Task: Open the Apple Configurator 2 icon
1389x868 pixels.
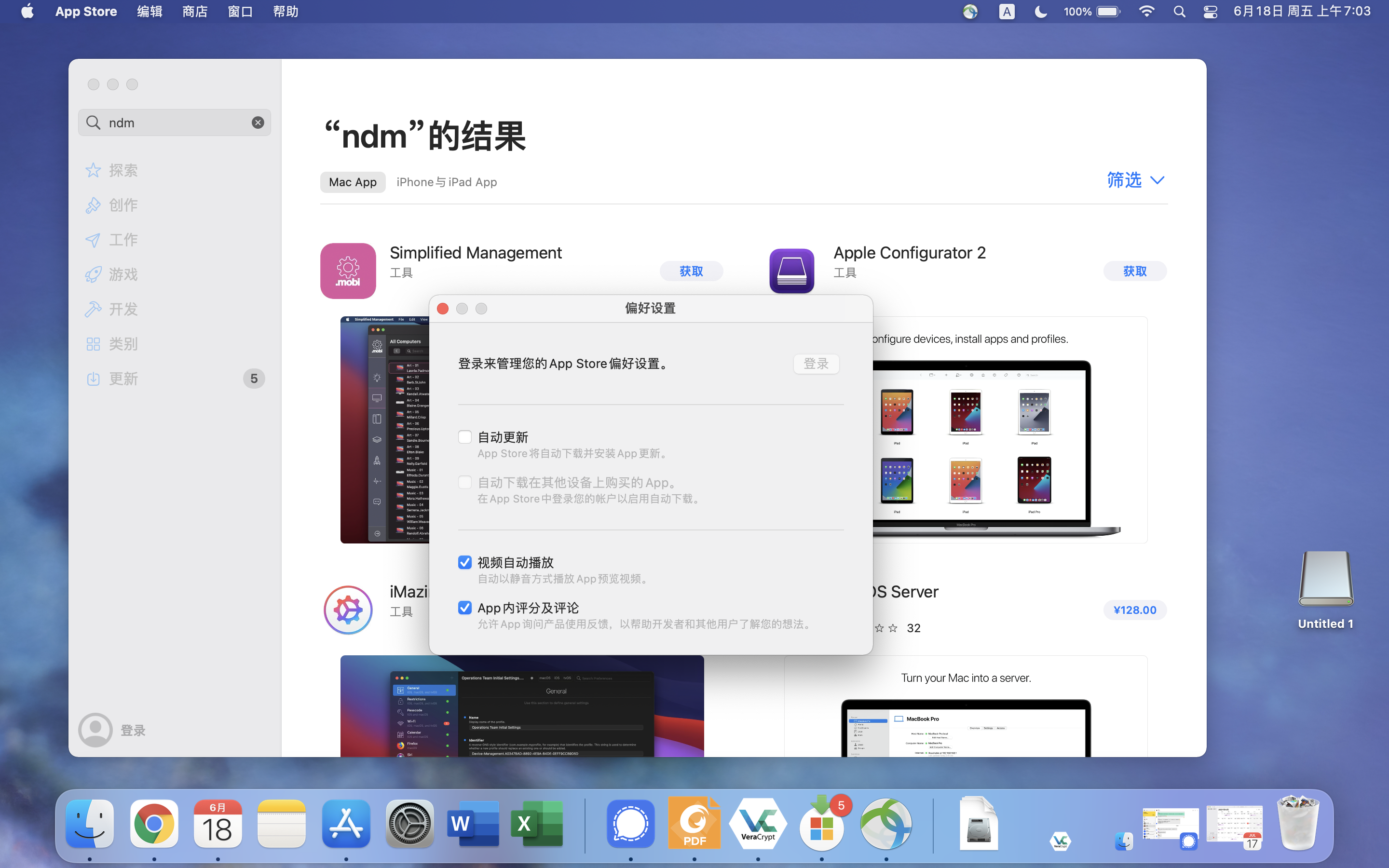Action: pyautogui.click(x=791, y=271)
